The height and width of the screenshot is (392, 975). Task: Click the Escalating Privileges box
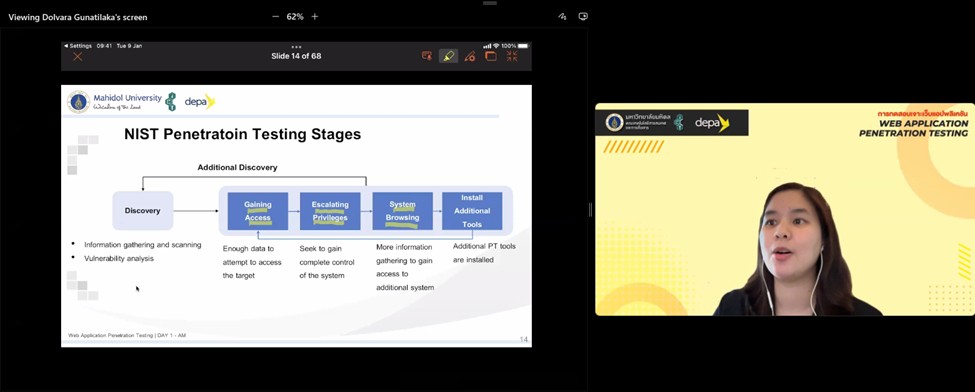click(330, 211)
